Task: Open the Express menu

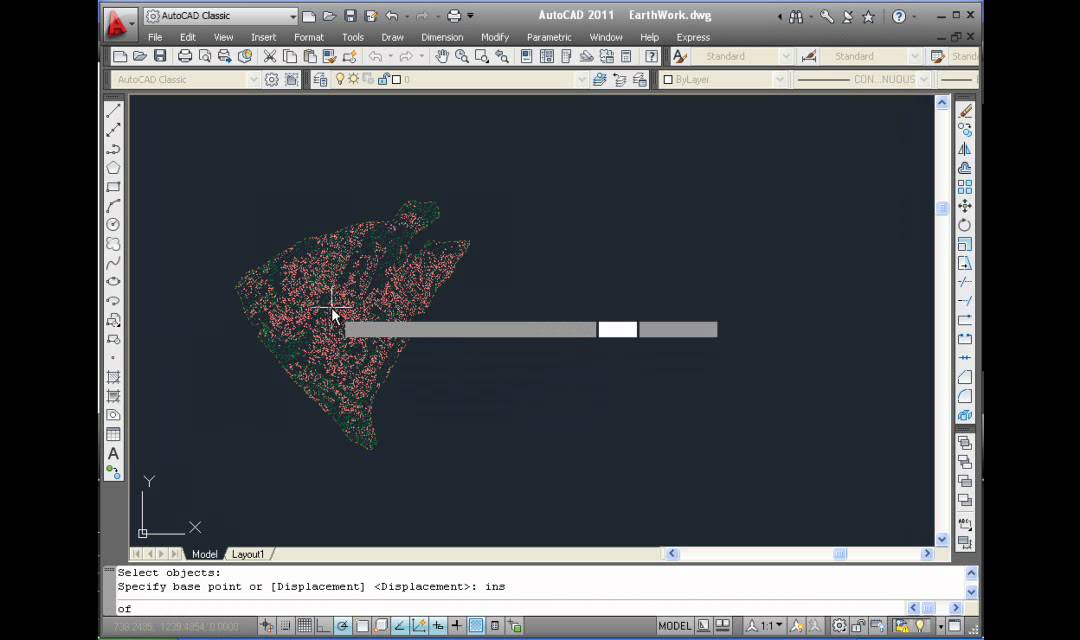Action: point(693,37)
